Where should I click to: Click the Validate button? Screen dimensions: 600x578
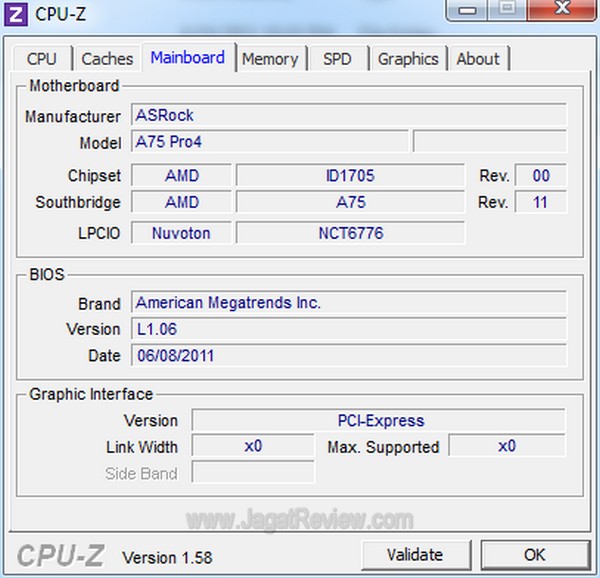416,555
